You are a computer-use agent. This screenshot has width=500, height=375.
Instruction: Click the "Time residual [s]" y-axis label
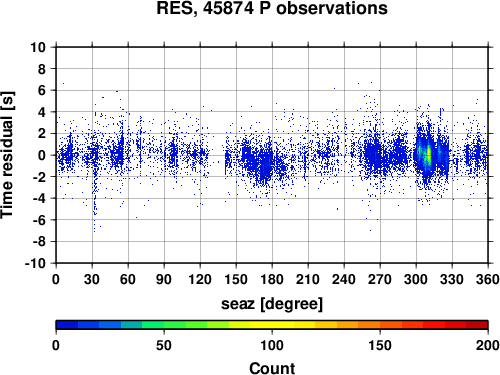[x=8, y=155]
